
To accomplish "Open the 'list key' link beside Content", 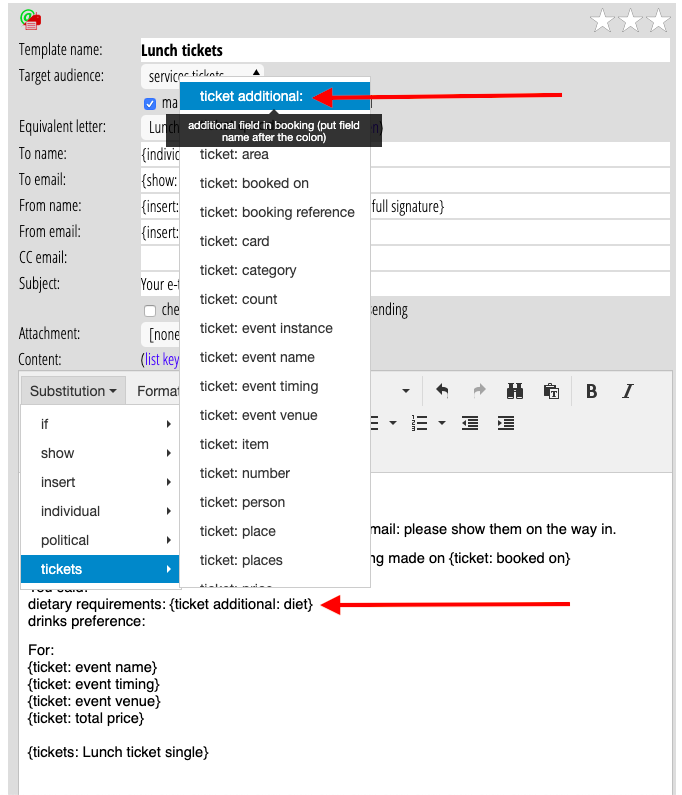I will (x=162, y=359).
